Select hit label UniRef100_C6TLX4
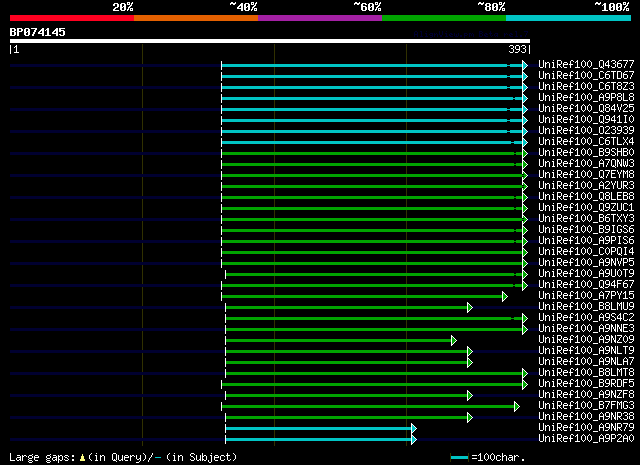The height and width of the screenshot is (465, 640). (x=586, y=142)
